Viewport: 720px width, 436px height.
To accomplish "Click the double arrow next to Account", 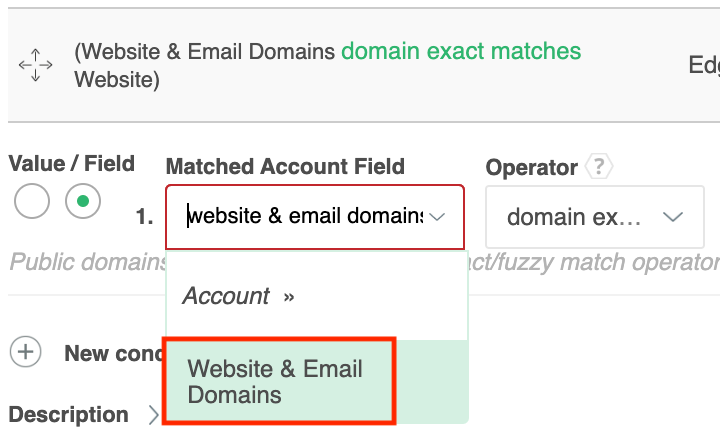I will pos(289,296).
